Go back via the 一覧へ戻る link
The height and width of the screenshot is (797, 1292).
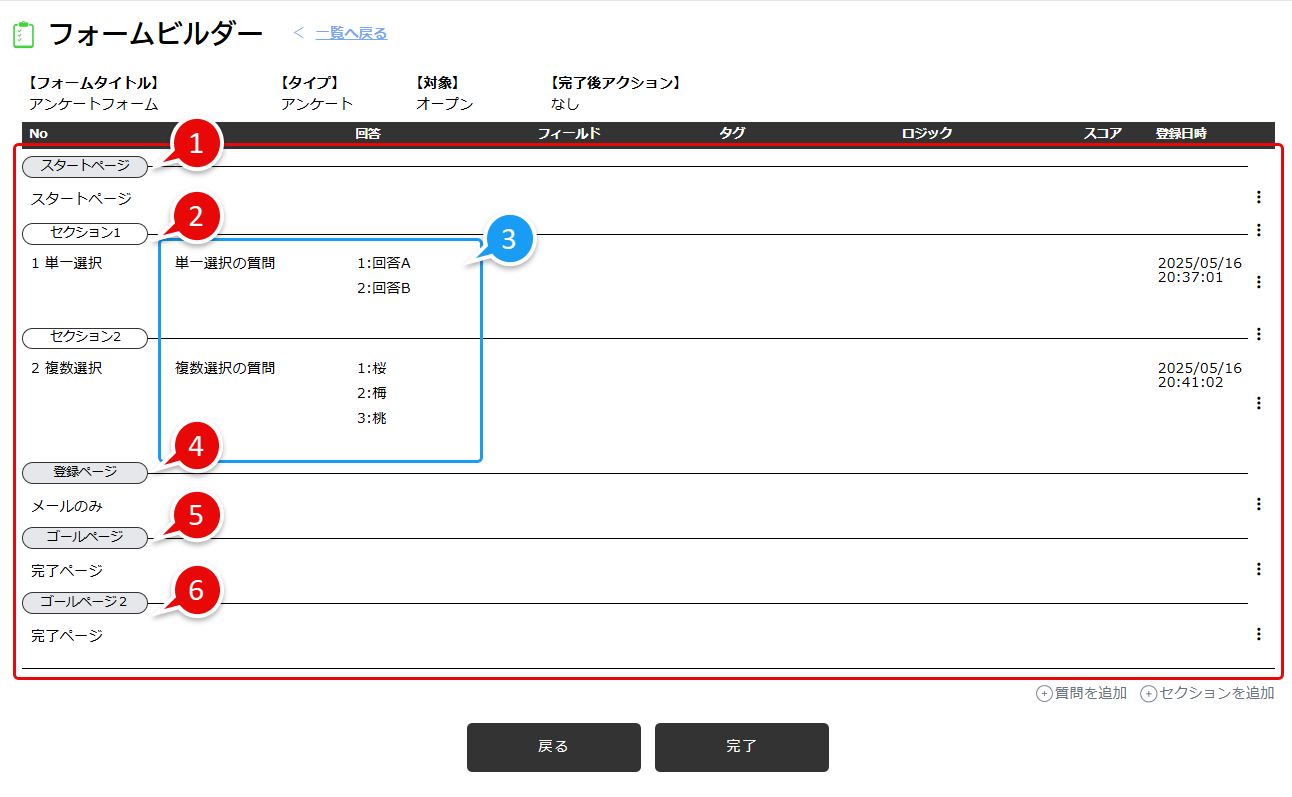pos(351,34)
